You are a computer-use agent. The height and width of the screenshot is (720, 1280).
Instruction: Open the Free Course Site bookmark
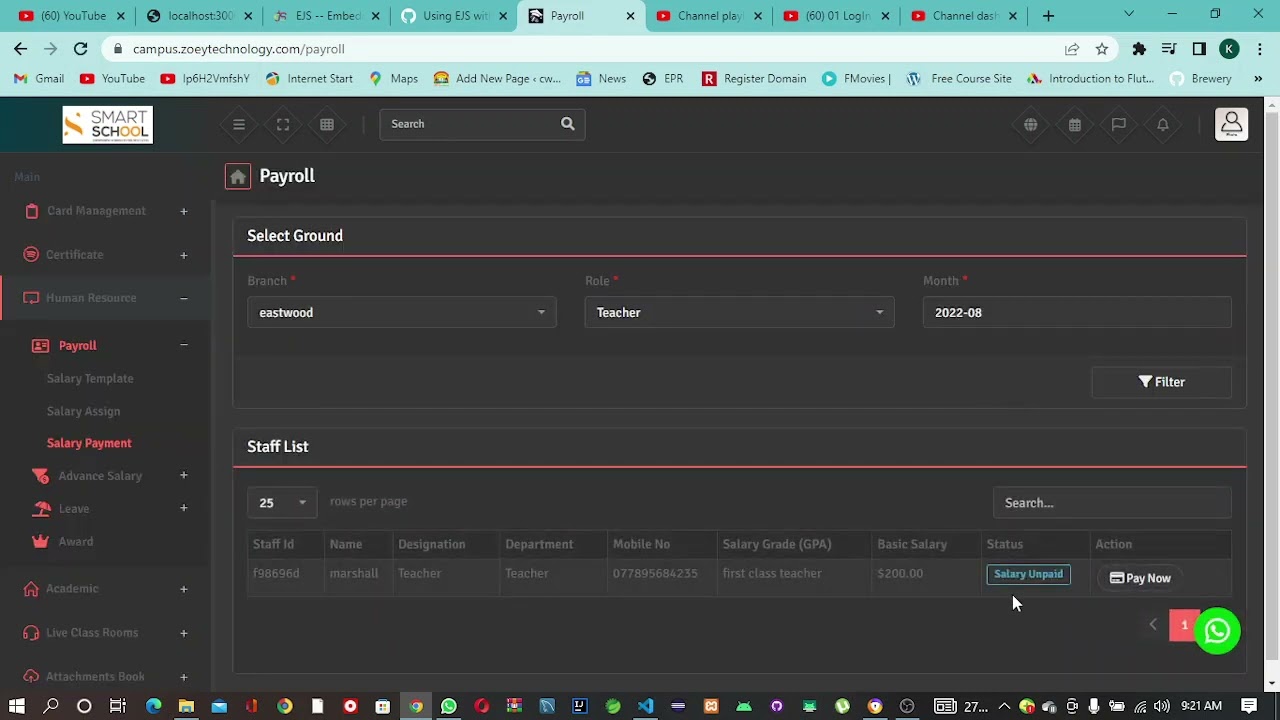[959, 78]
